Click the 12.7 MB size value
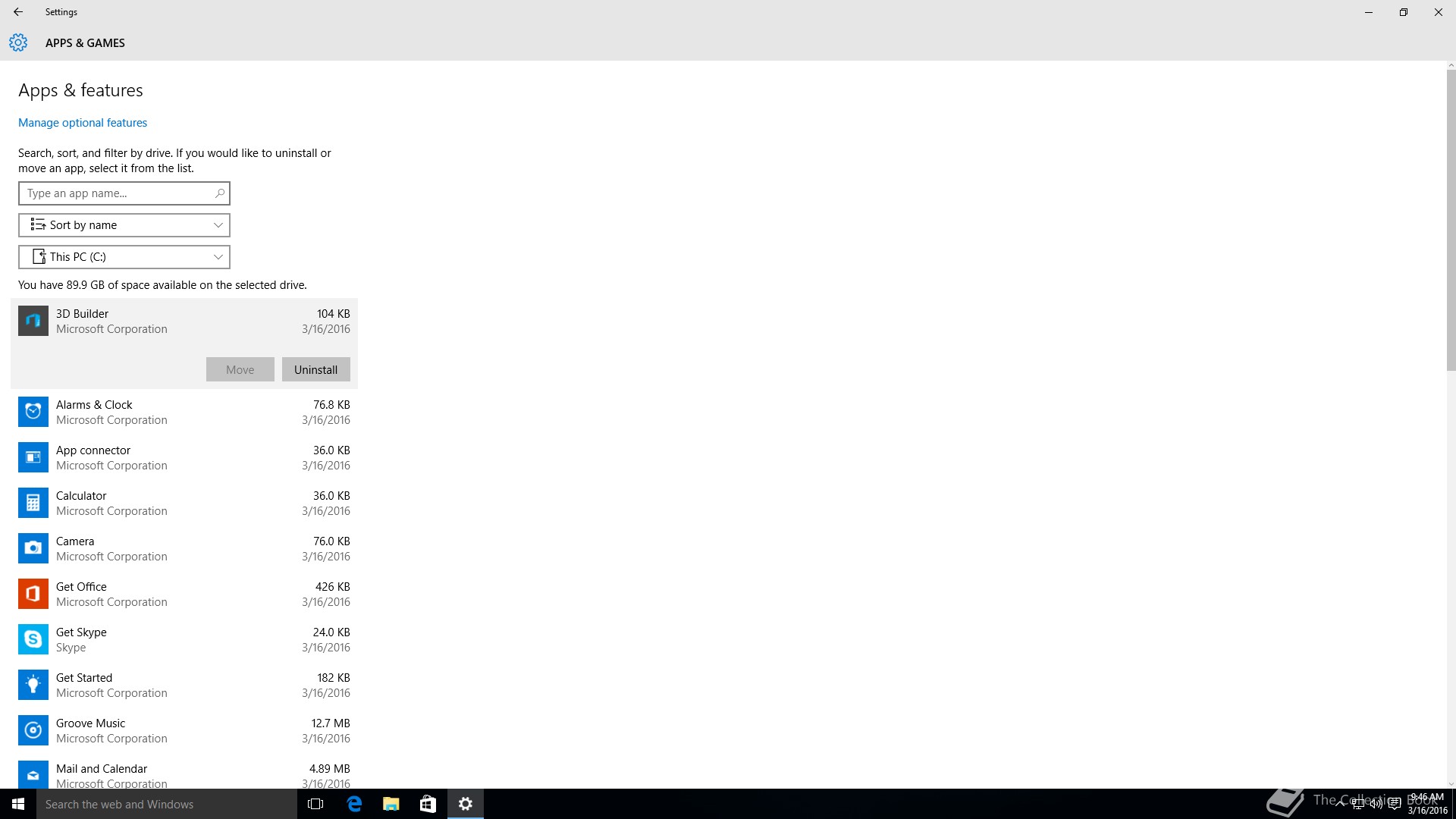This screenshot has height=819, width=1456. pos(331,723)
